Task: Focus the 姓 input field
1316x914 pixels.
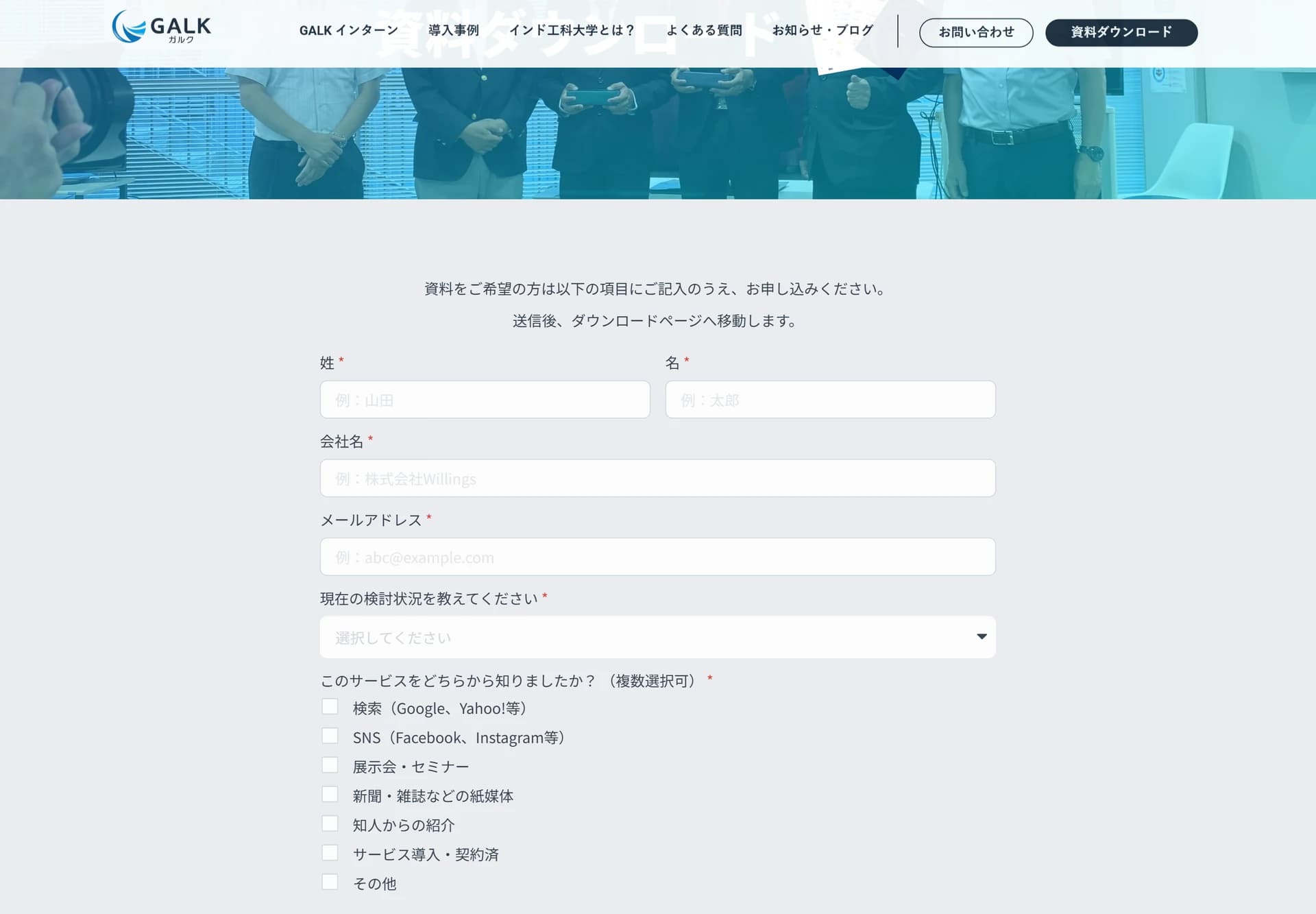Action: pos(485,400)
